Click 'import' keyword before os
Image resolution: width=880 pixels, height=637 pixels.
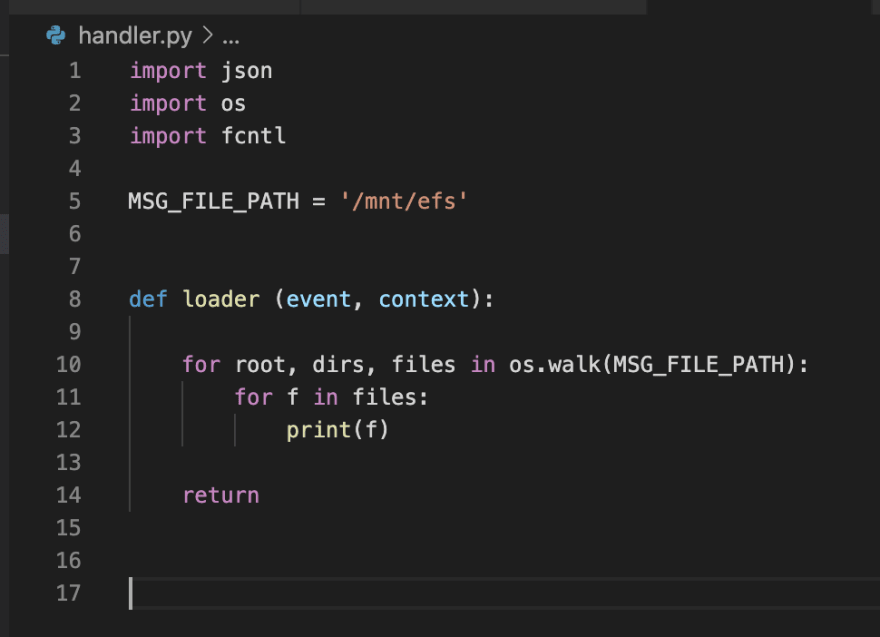[168, 104]
